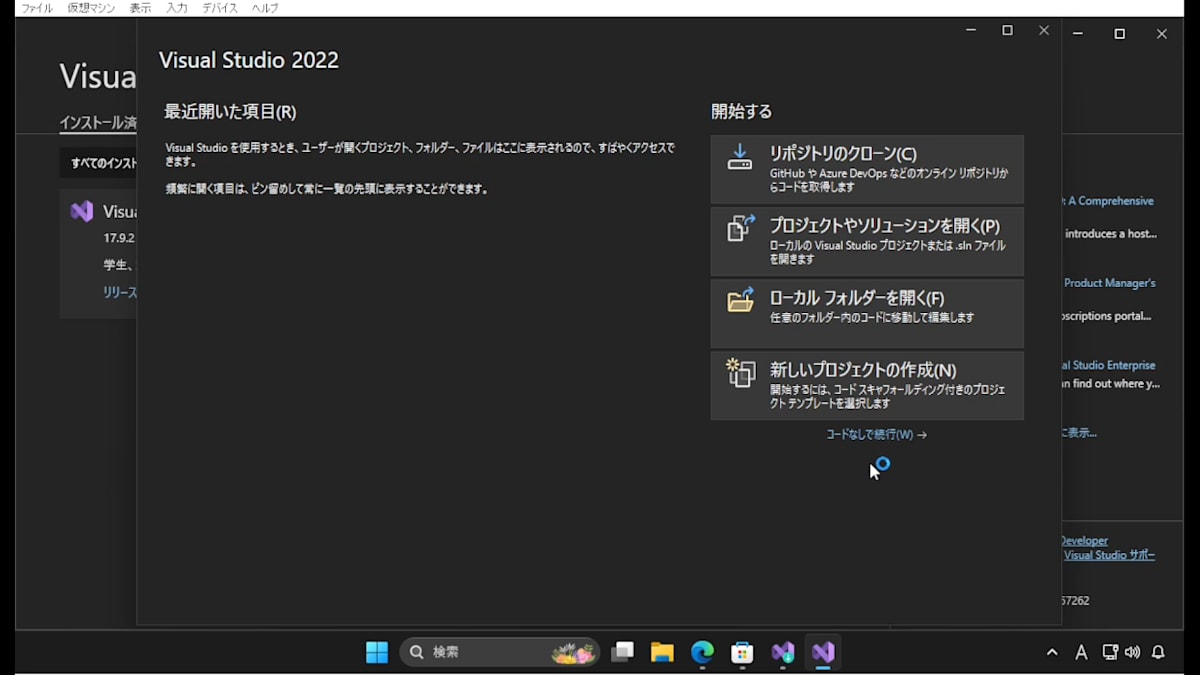Open the volume control in the tray
This screenshot has width=1200, height=675.
pos(1132,652)
